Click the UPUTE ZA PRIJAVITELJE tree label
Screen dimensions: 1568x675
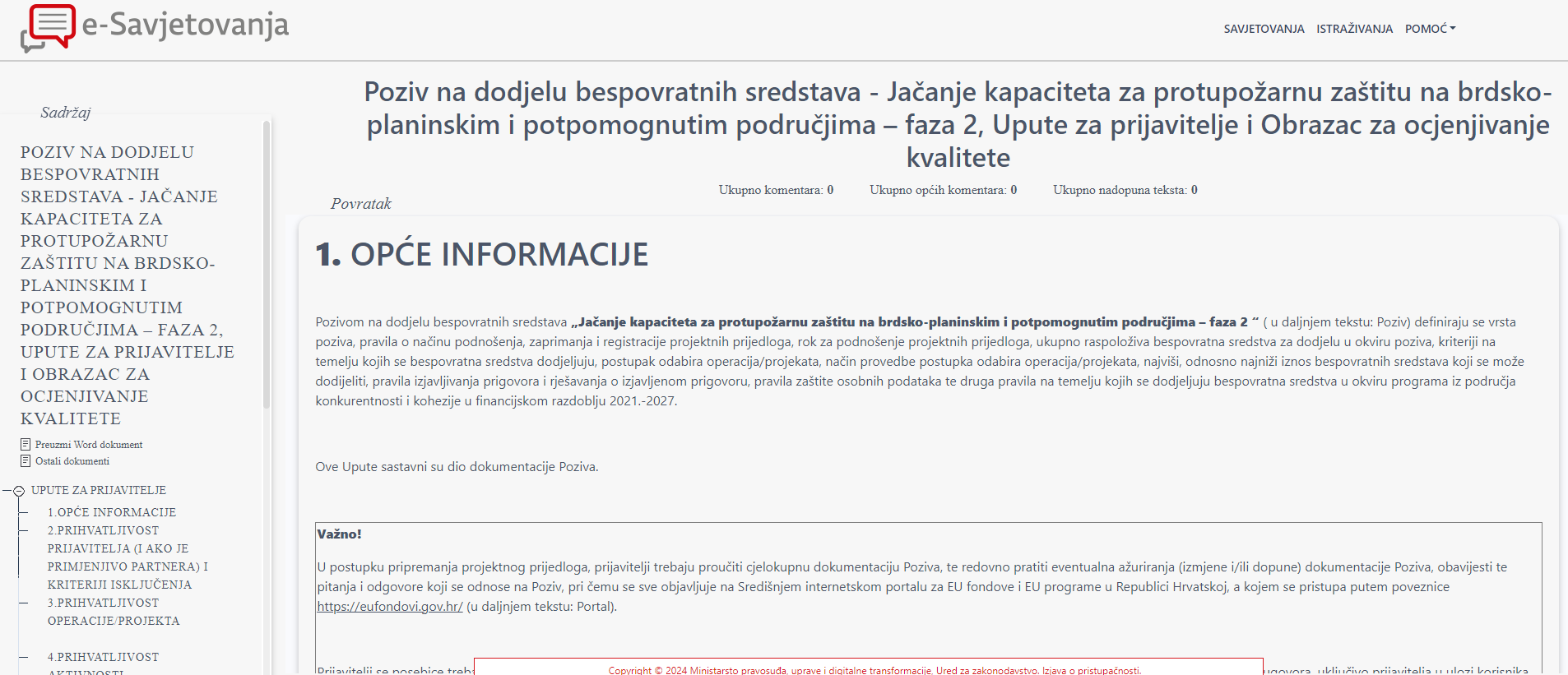99,490
